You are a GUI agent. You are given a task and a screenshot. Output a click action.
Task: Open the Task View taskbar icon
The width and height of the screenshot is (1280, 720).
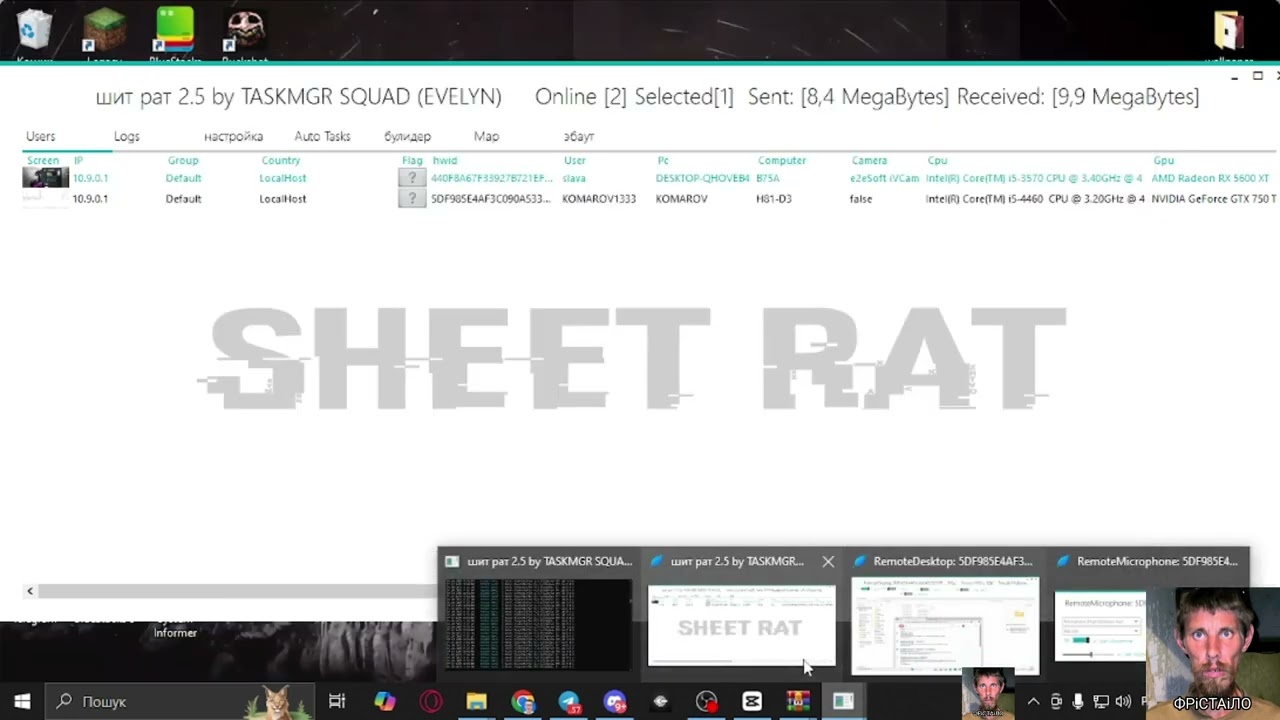[x=337, y=702]
